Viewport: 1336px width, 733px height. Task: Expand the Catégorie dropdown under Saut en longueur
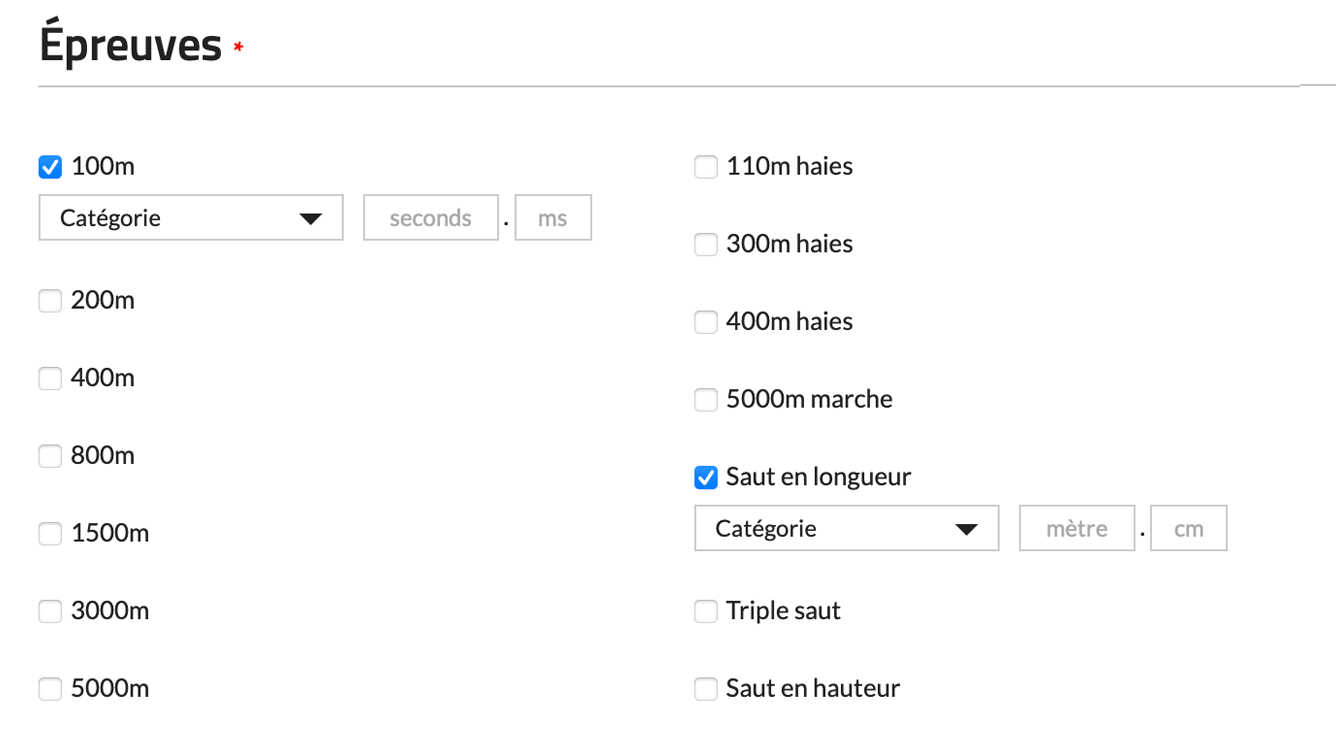[x=847, y=528]
